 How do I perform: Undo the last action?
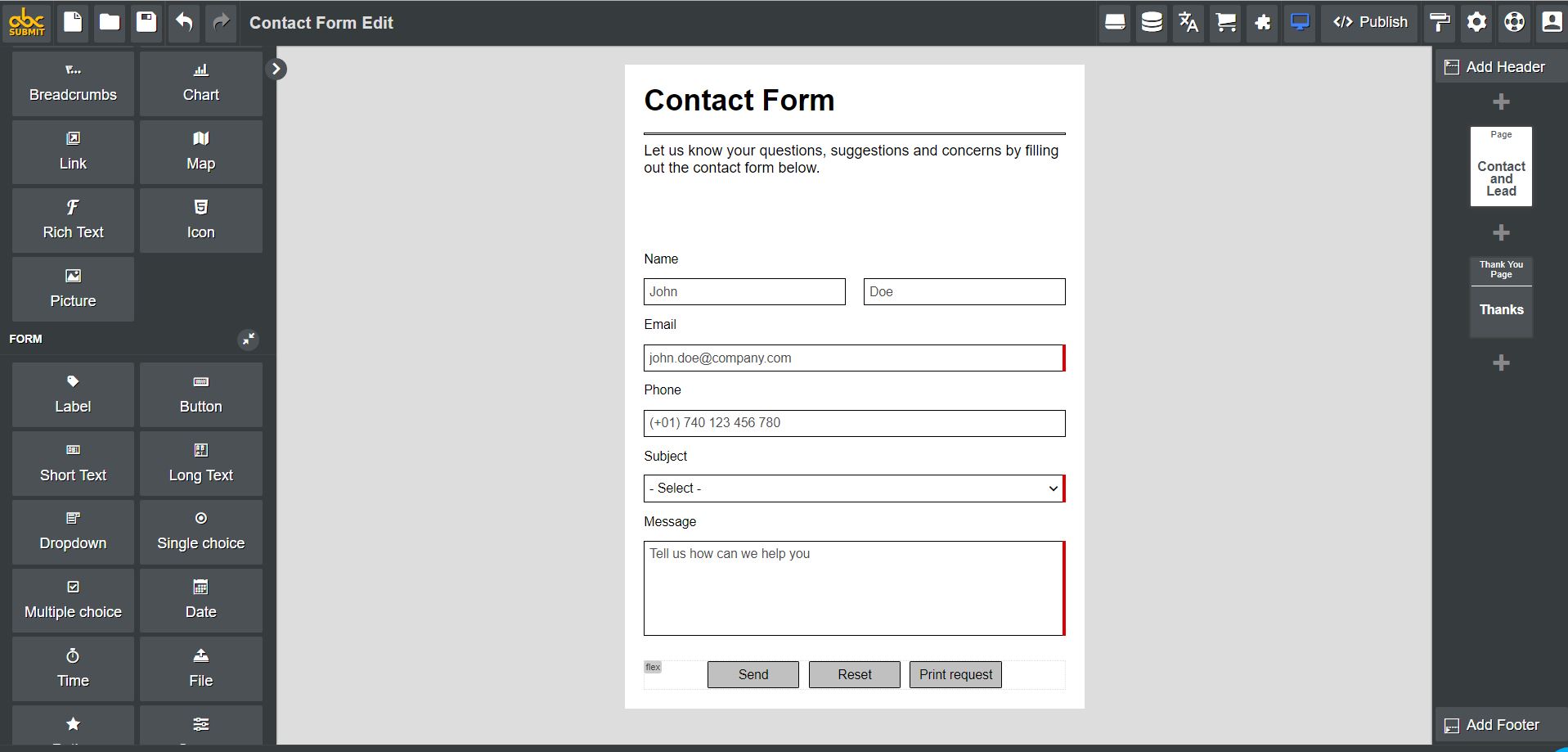(184, 22)
